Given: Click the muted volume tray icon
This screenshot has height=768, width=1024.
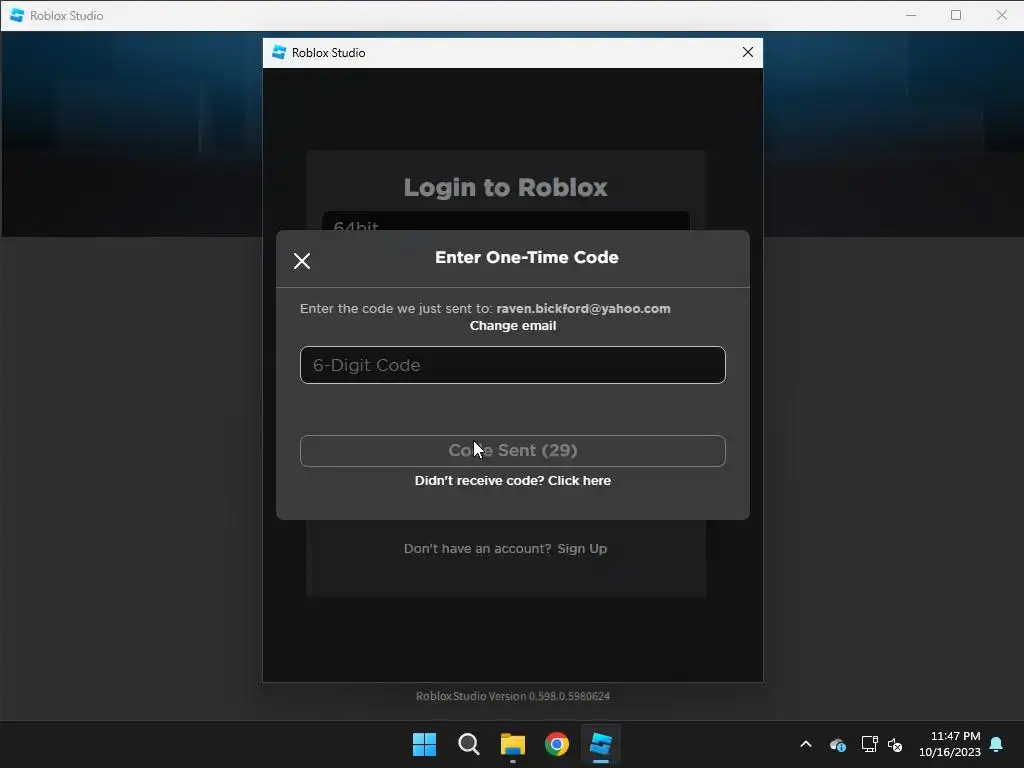Looking at the screenshot, I should [x=895, y=744].
